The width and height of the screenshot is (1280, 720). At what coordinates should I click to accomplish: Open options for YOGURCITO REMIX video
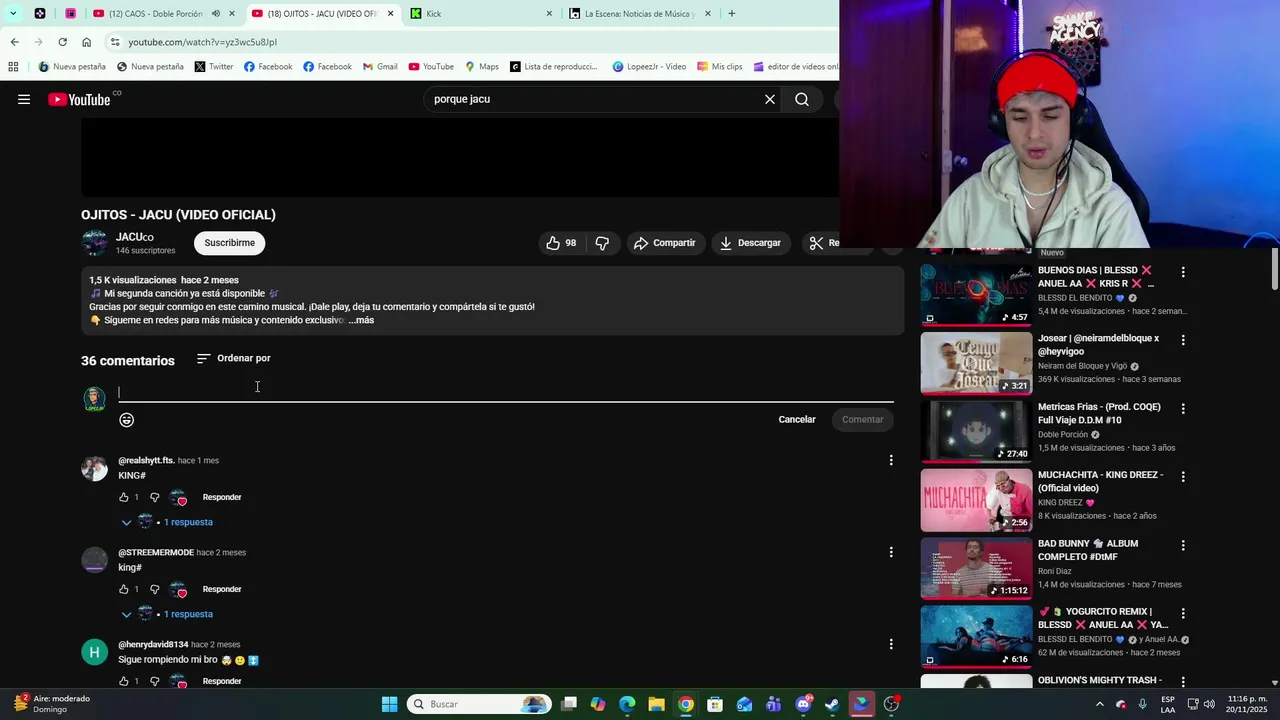tap(1183, 613)
